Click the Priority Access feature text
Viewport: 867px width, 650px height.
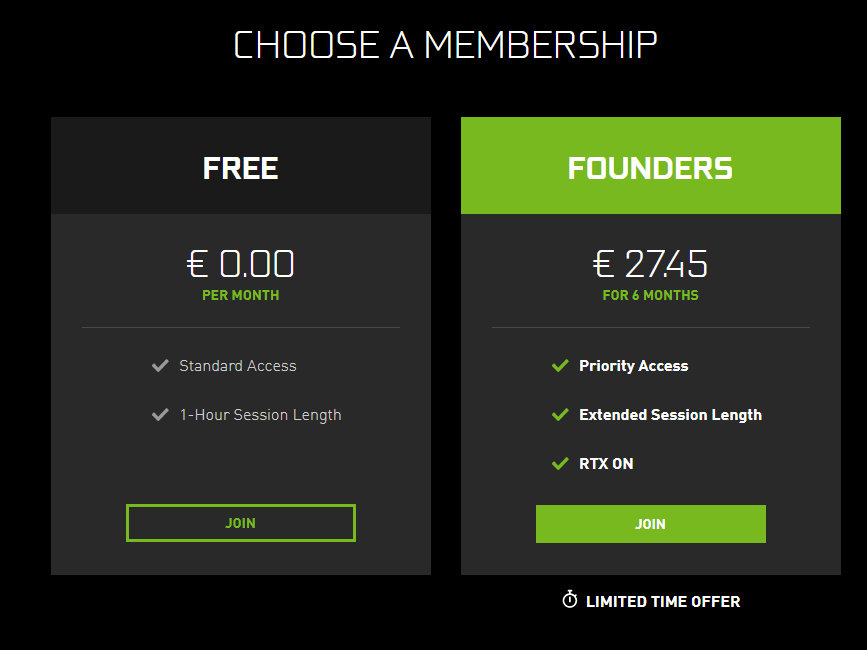[x=634, y=366]
